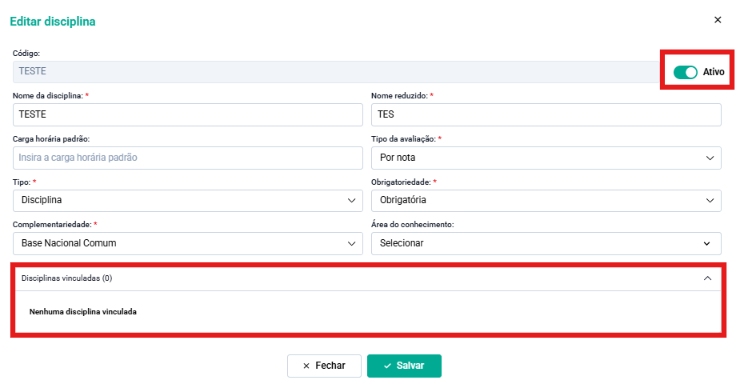
Task: Click the Nenhuma disciplina vinculada message
Action: (83, 312)
